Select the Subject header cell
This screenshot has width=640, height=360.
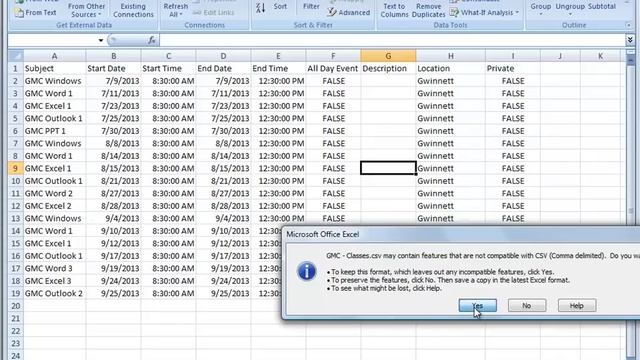point(54,68)
